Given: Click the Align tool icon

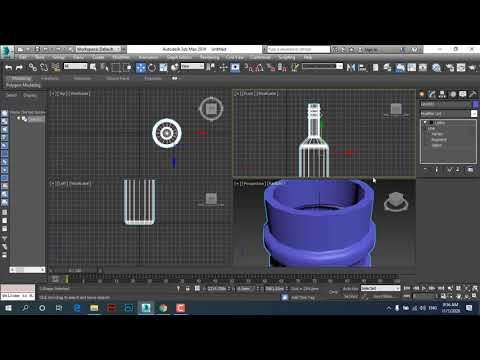Looking at the screenshot, I should [362, 68].
